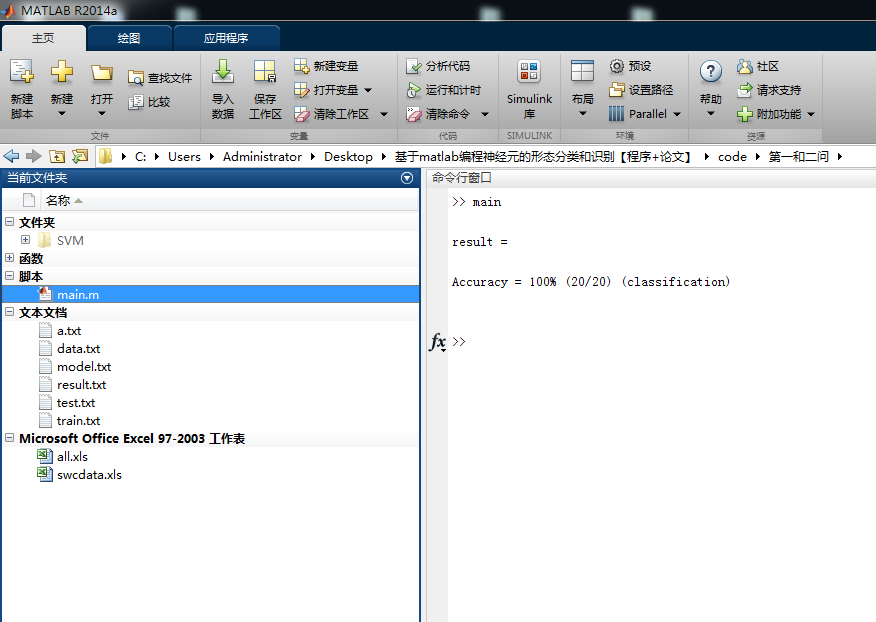Click the Administrator path segment
Image resolution: width=876 pixels, height=622 pixels.
coord(262,156)
